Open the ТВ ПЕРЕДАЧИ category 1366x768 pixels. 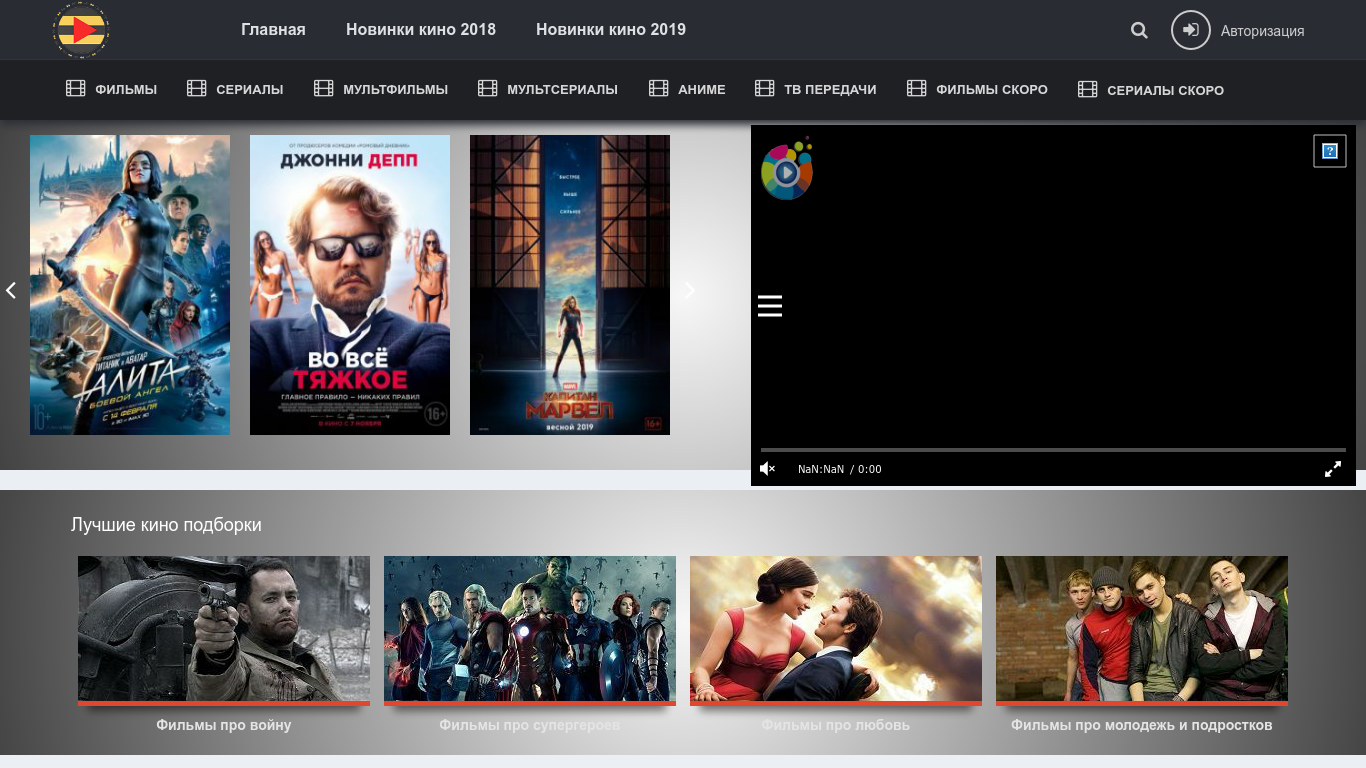coord(830,89)
